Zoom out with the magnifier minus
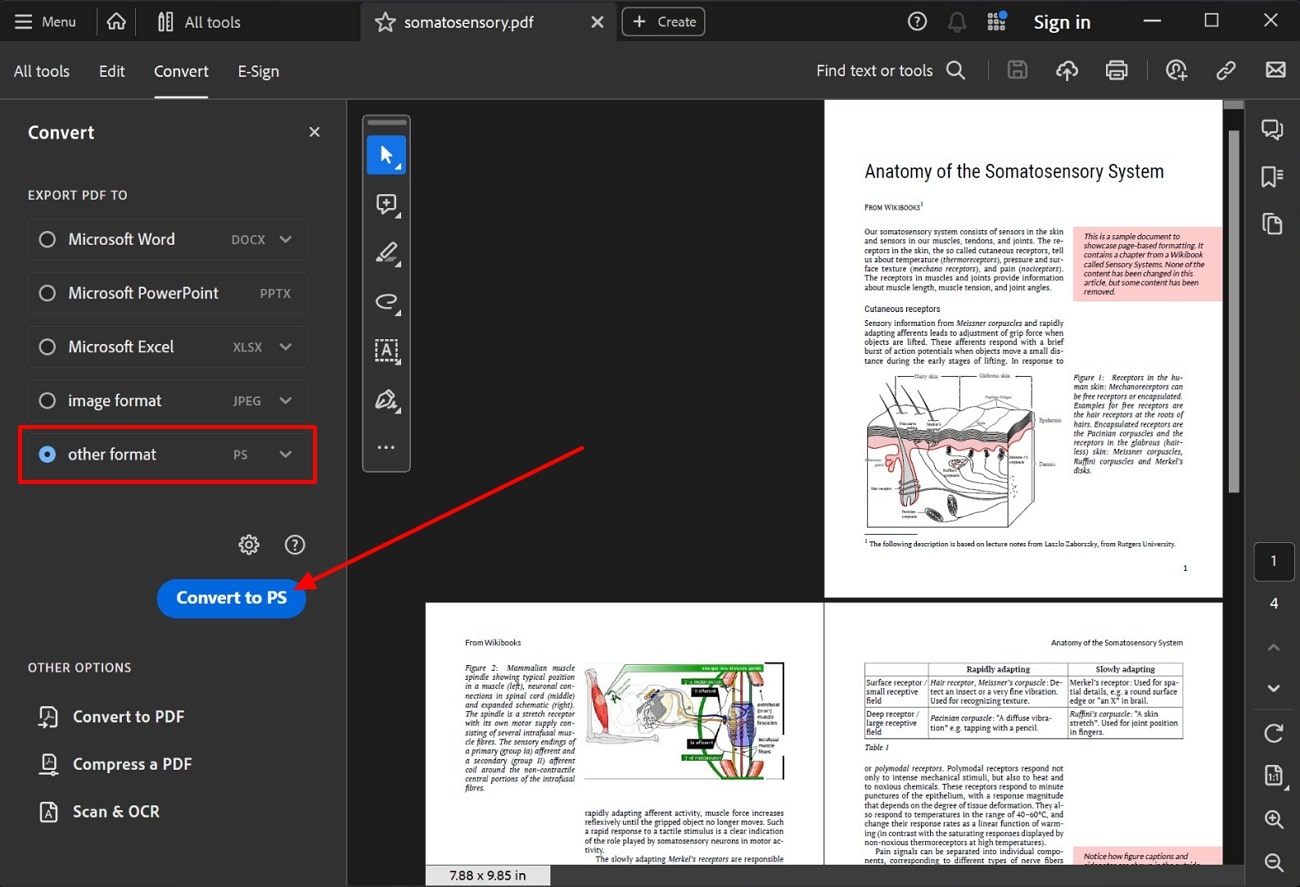1300x887 pixels. click(x=1273, y=862)
